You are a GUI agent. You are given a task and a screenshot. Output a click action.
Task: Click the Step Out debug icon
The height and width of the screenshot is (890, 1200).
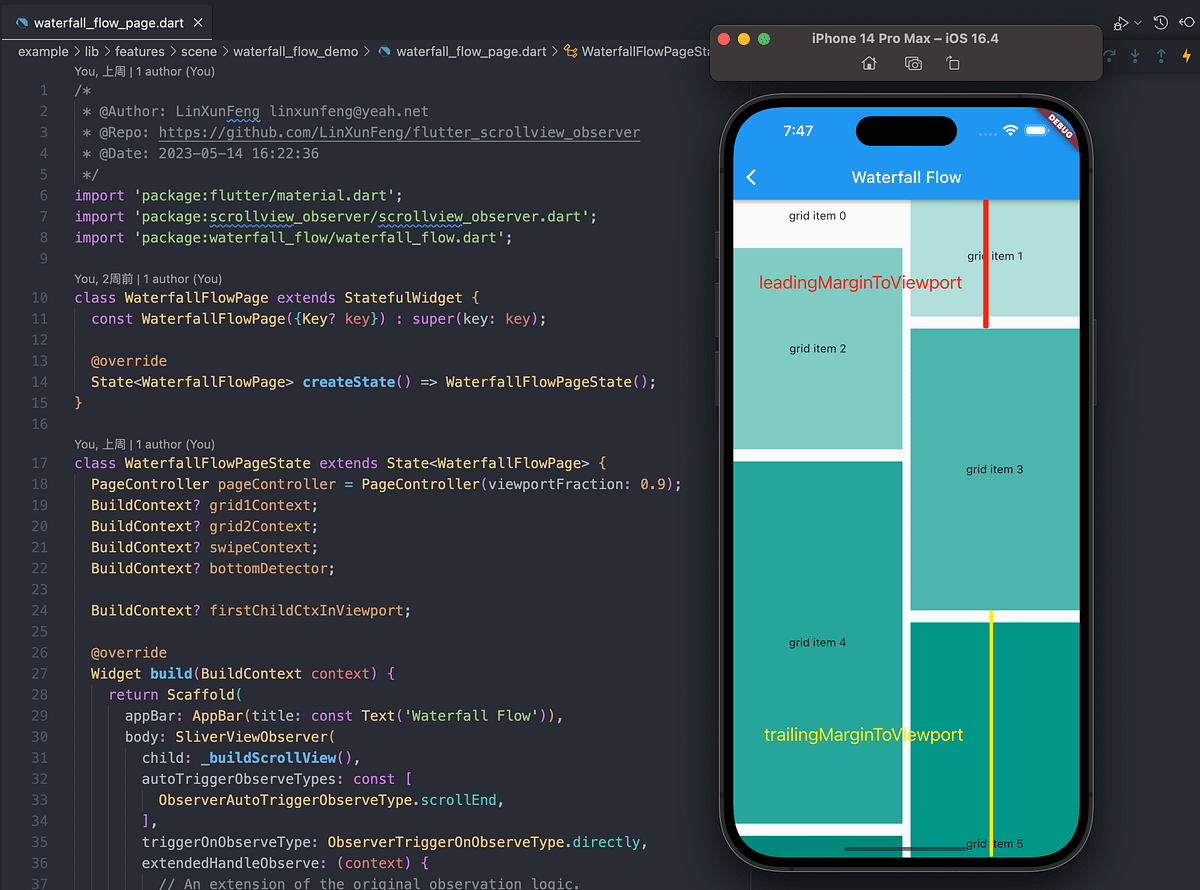pos(1161,56)
